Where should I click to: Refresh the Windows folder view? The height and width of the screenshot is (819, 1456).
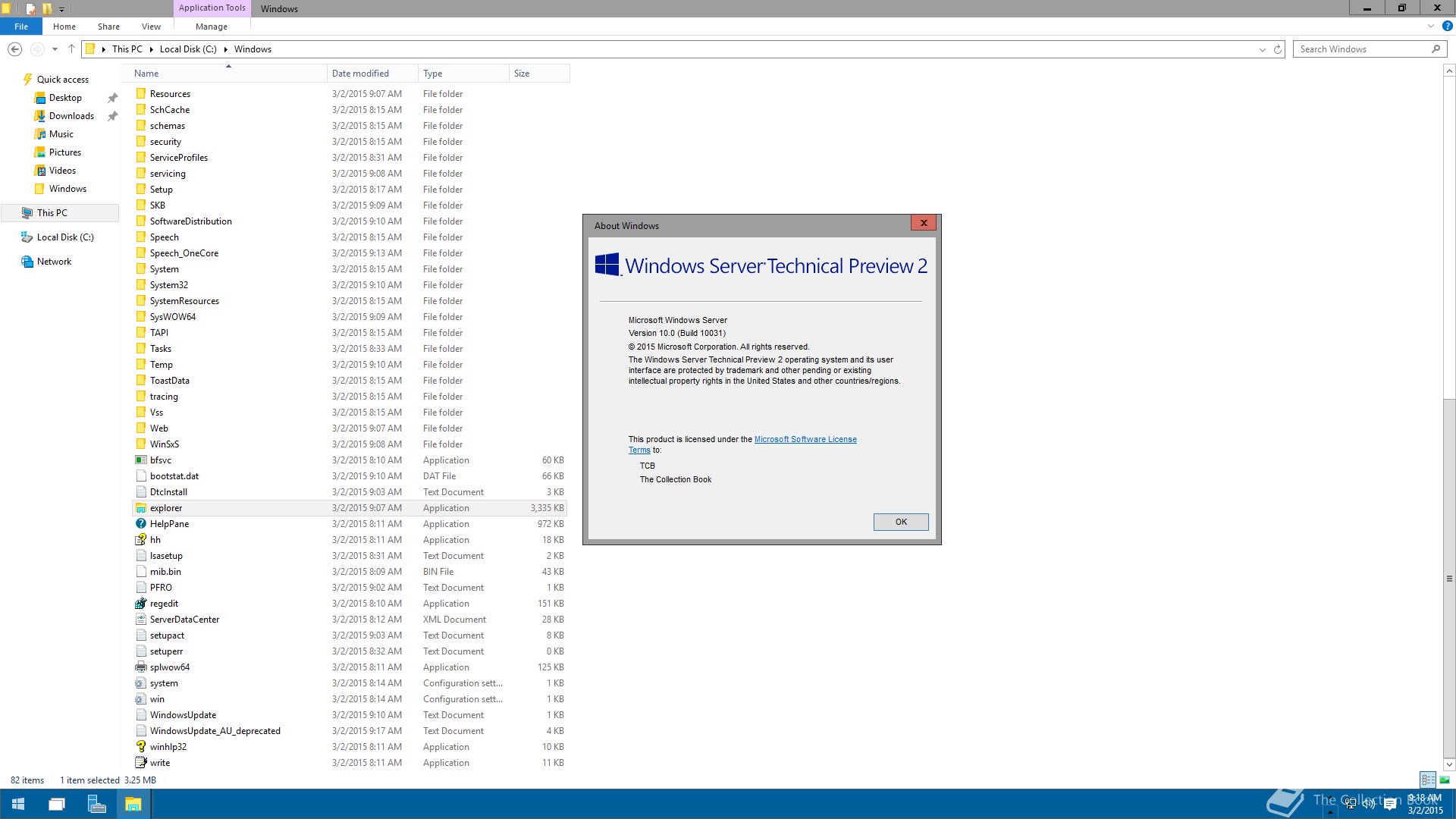coord(1277,49)
